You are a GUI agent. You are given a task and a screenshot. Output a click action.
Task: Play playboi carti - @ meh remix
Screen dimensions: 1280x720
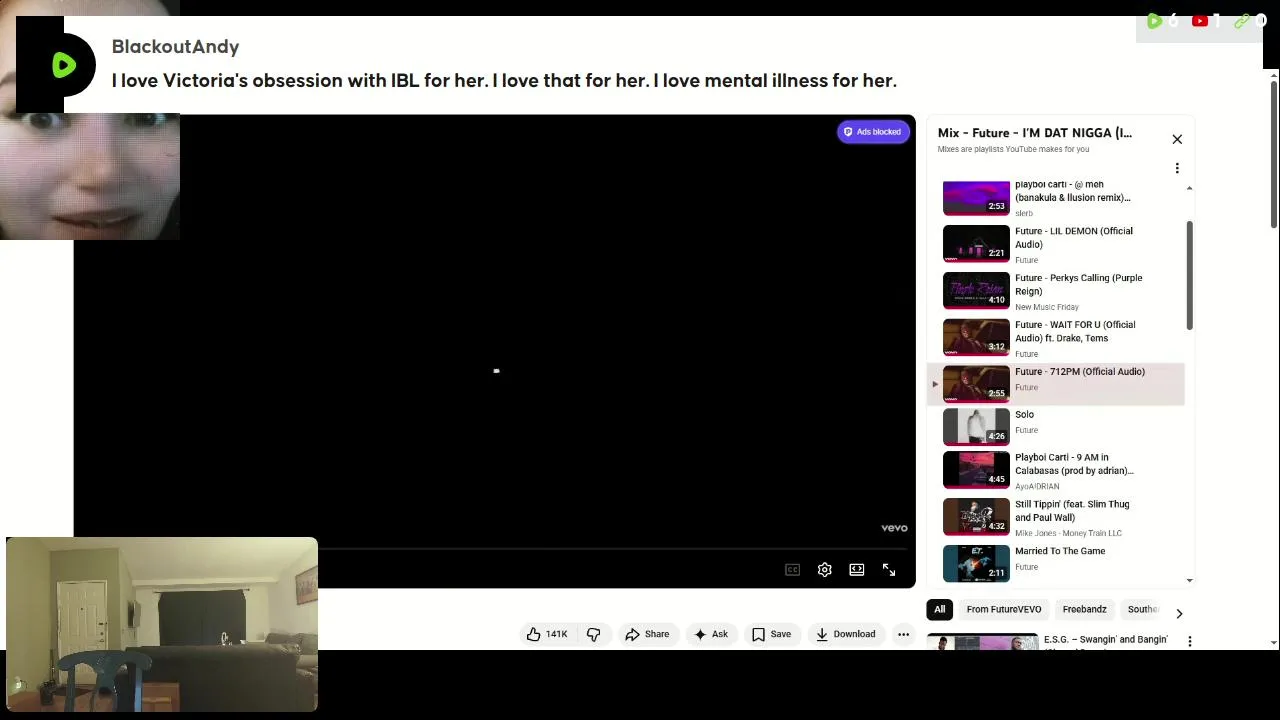1055,198
